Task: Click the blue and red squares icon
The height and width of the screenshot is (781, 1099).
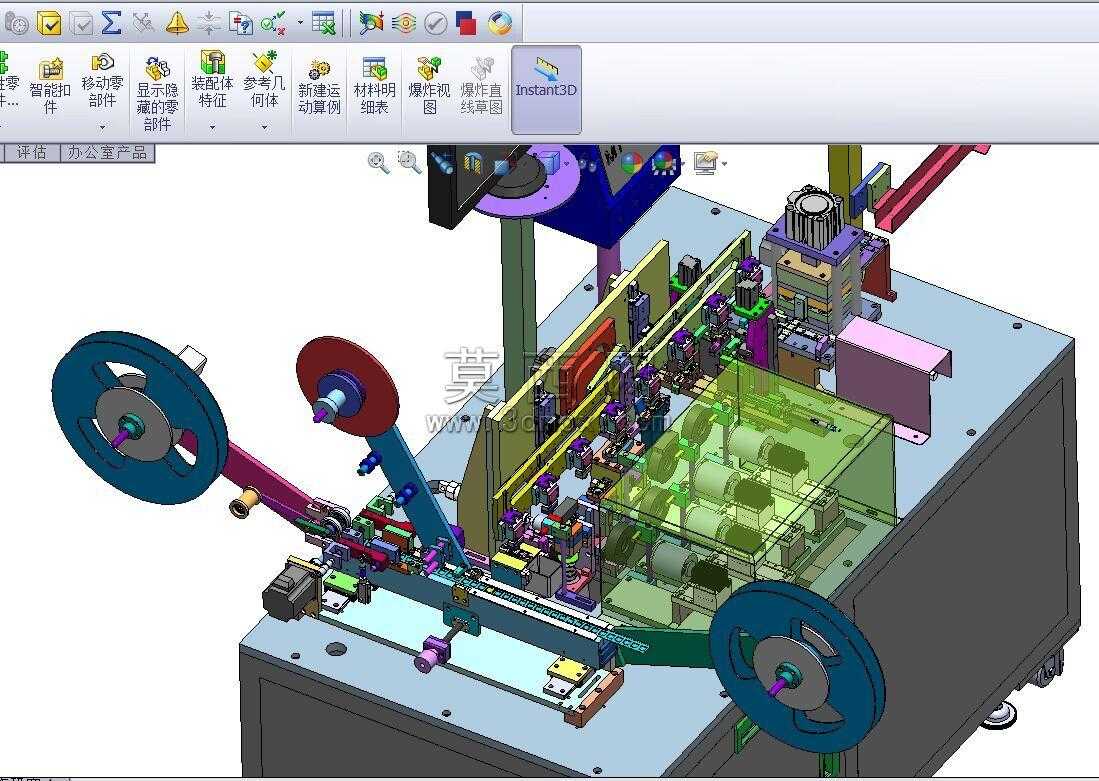Action: 466,24
